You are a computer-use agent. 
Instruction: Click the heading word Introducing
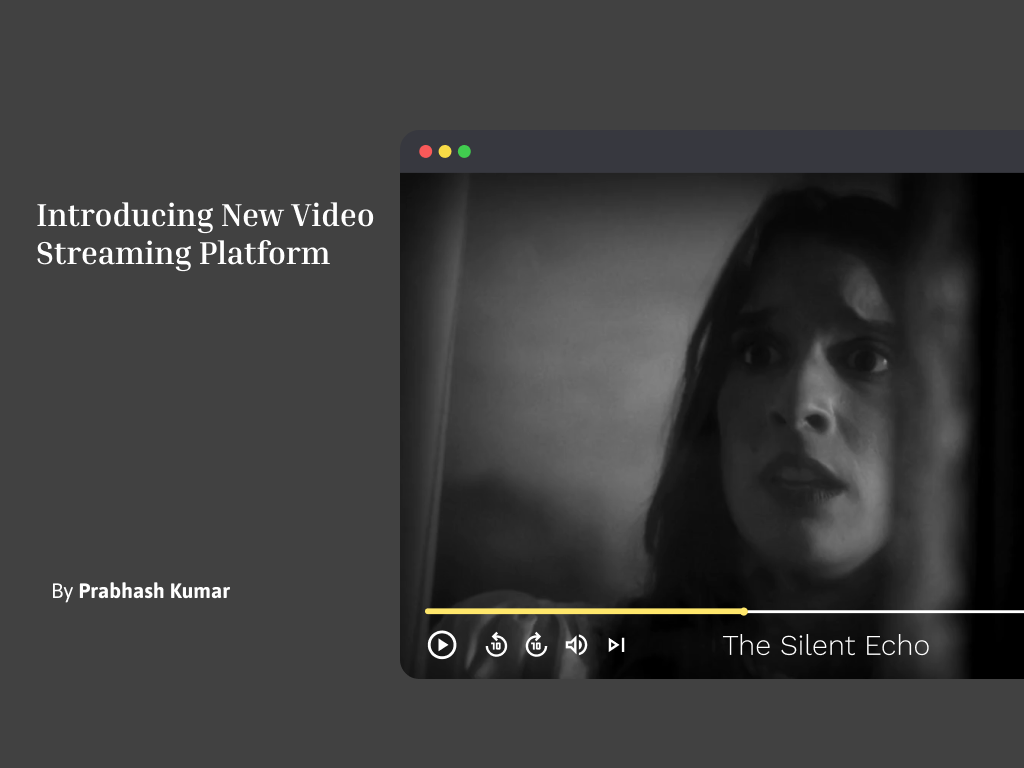125,215
